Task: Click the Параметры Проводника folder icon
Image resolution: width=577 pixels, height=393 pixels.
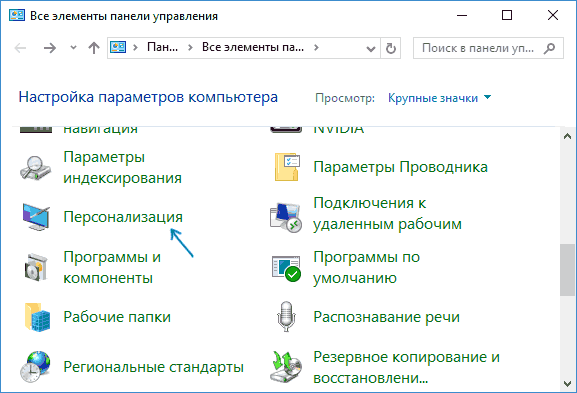Action: [x=287, y=167]
